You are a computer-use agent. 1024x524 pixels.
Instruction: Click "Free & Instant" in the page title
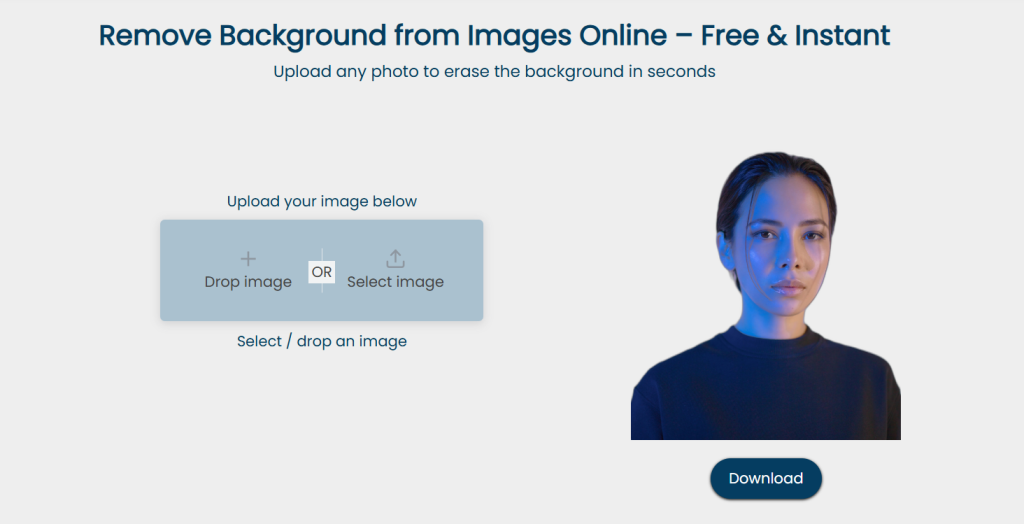[795, 36]
